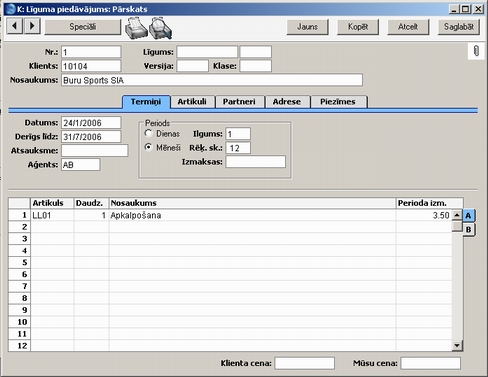Open print preview icon with magnifier
The height and width of the screenshot is (377, 488).
coord(160,28)
